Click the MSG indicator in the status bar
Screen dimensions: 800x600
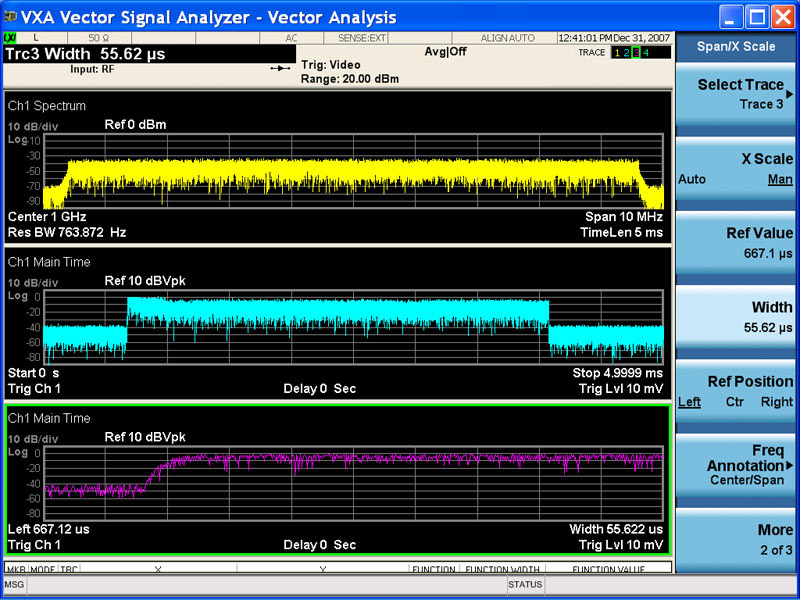point(13,584)
